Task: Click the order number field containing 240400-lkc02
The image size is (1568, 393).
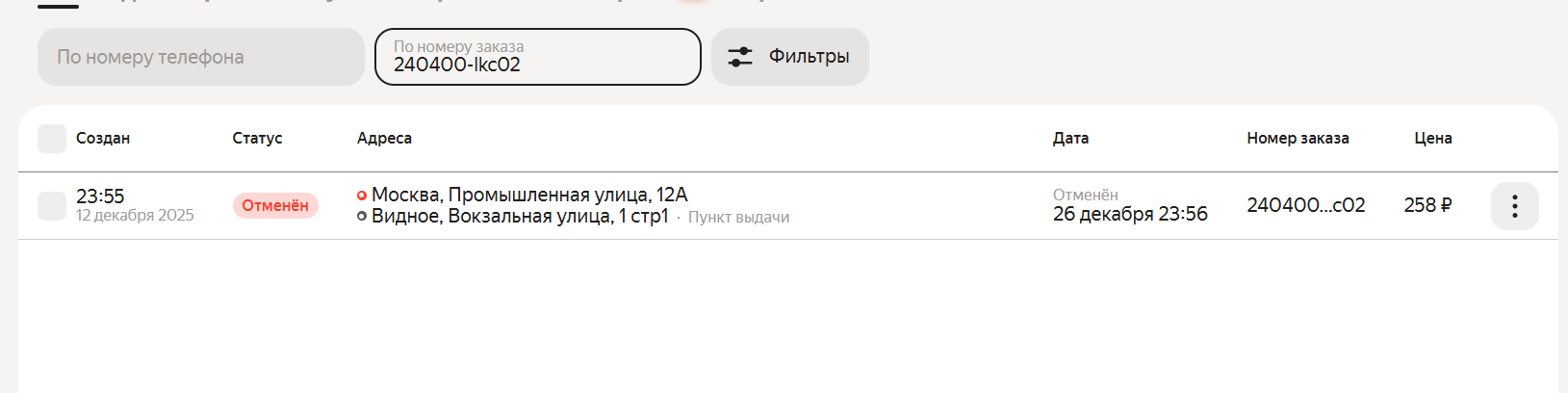Action: tap(537, 58)
